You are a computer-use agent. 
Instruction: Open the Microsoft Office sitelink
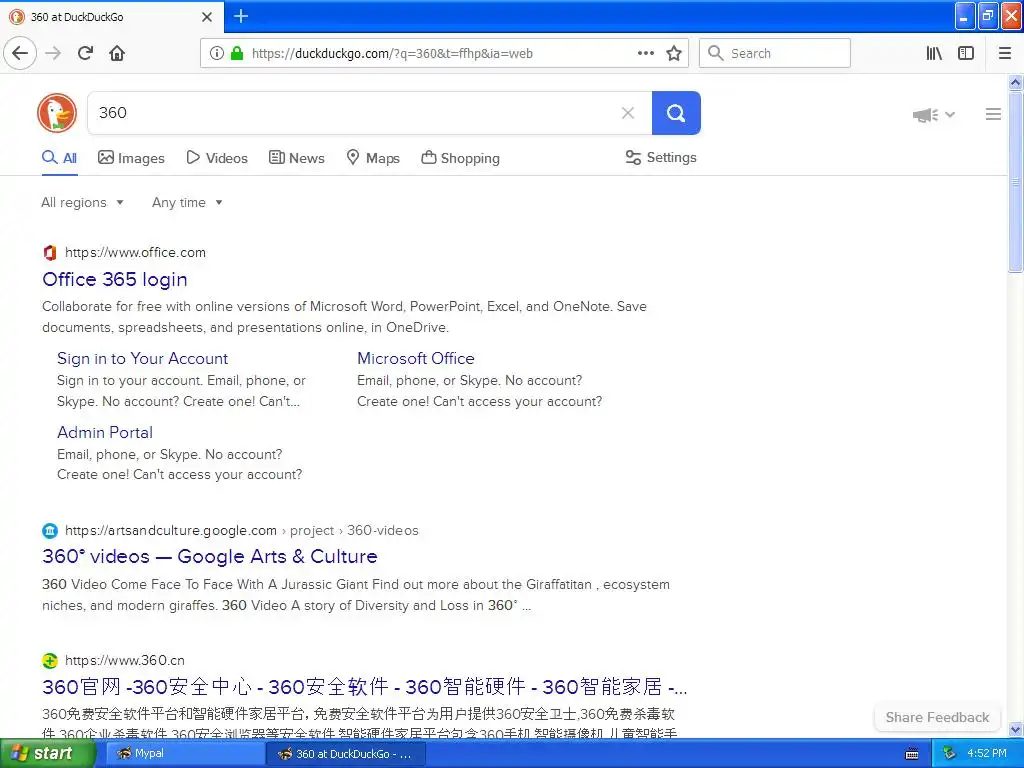coord(416,359)
